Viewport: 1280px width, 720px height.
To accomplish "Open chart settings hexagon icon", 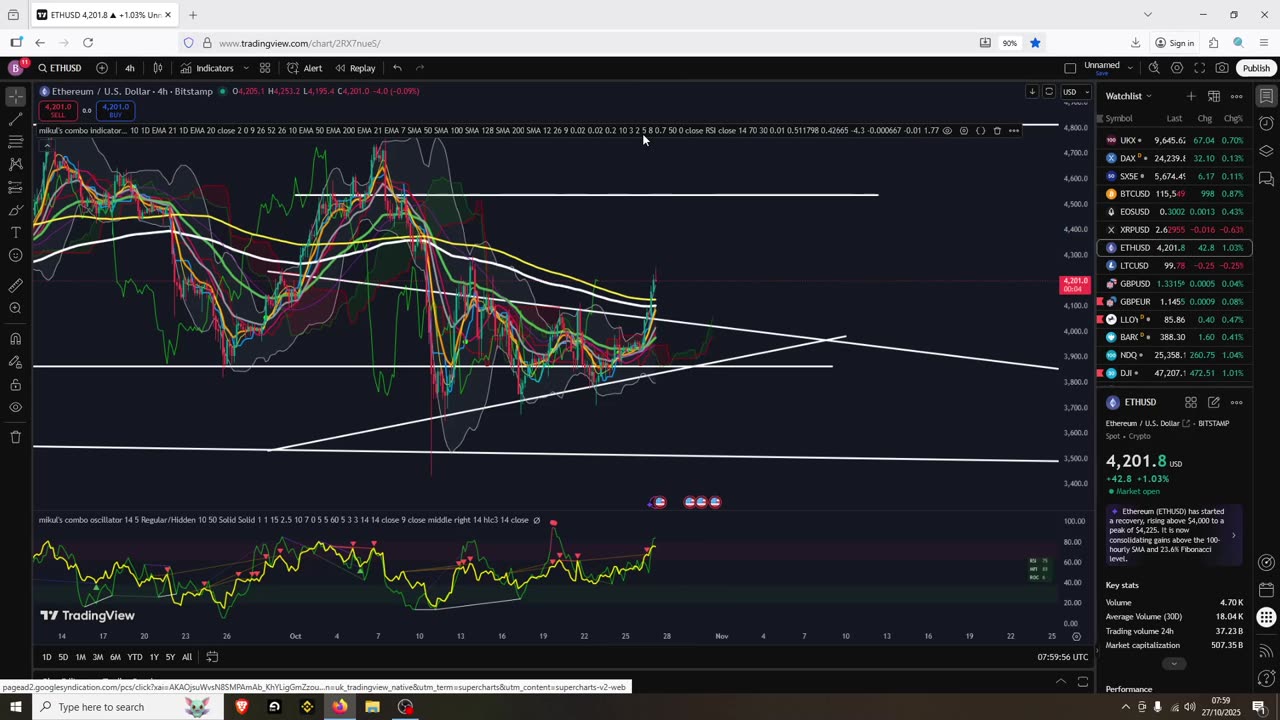I will pyautogui.click(x=1177, y=68).
